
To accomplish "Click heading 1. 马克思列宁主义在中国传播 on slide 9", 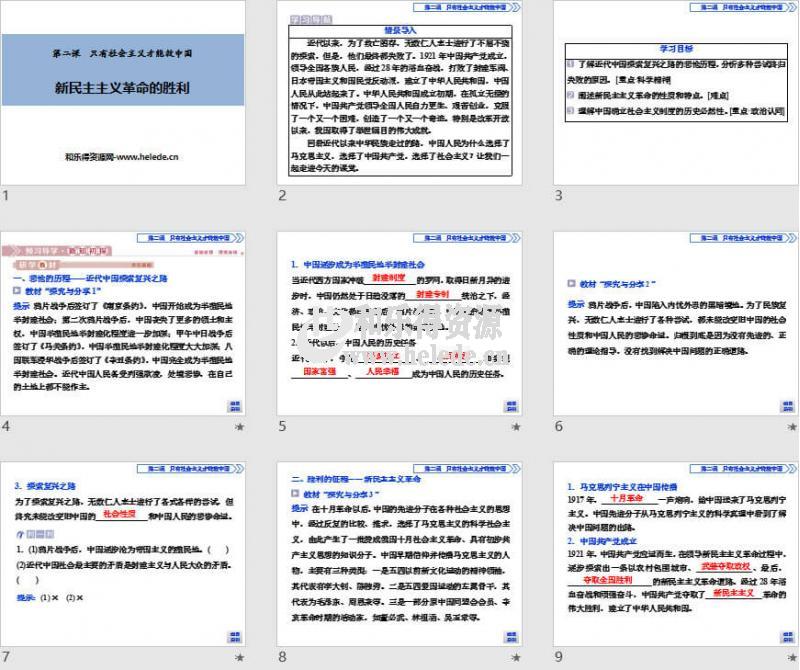I will point(622,487).
